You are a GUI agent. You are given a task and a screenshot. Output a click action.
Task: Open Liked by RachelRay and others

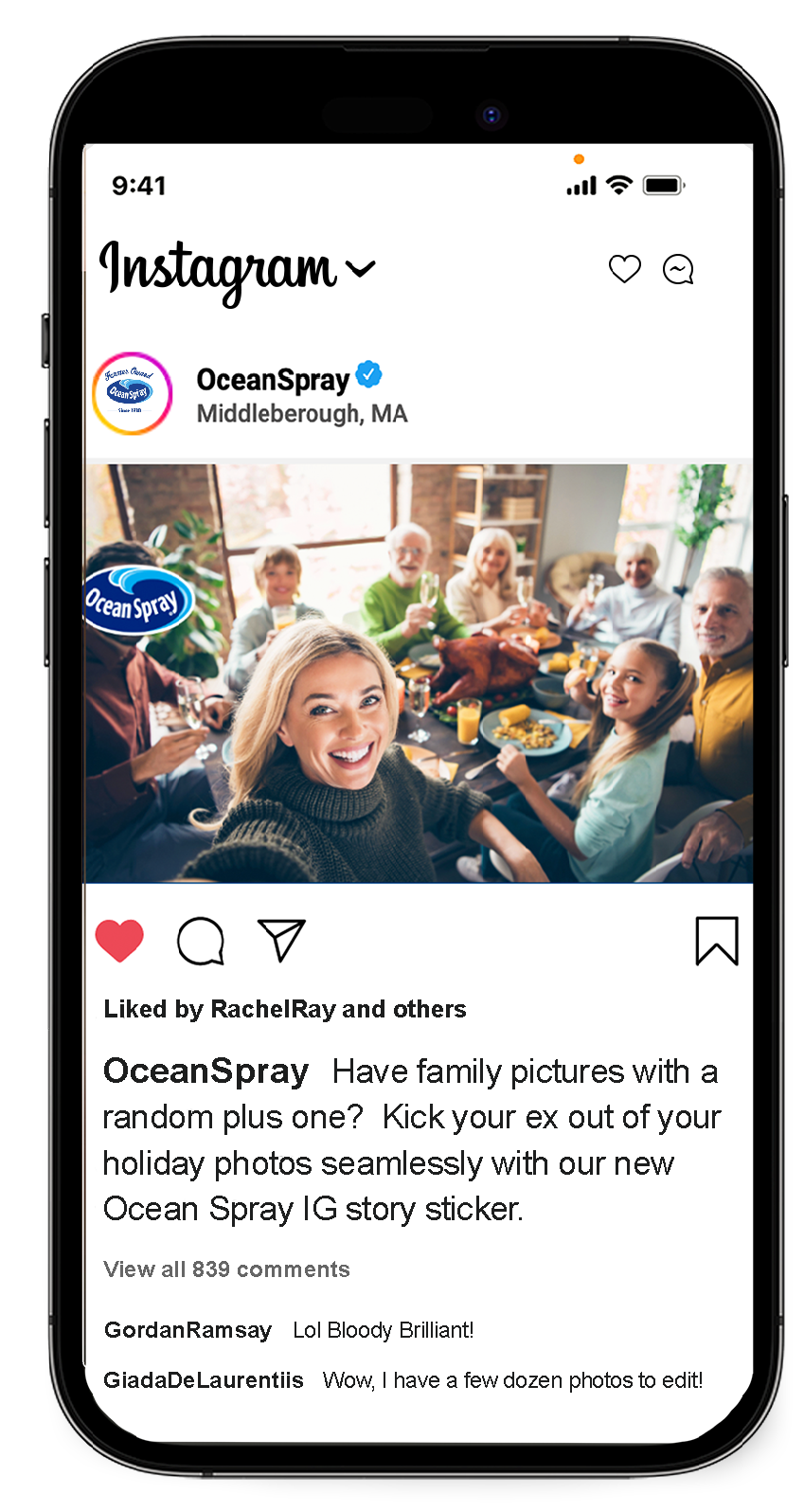[x=285, y=1009]
